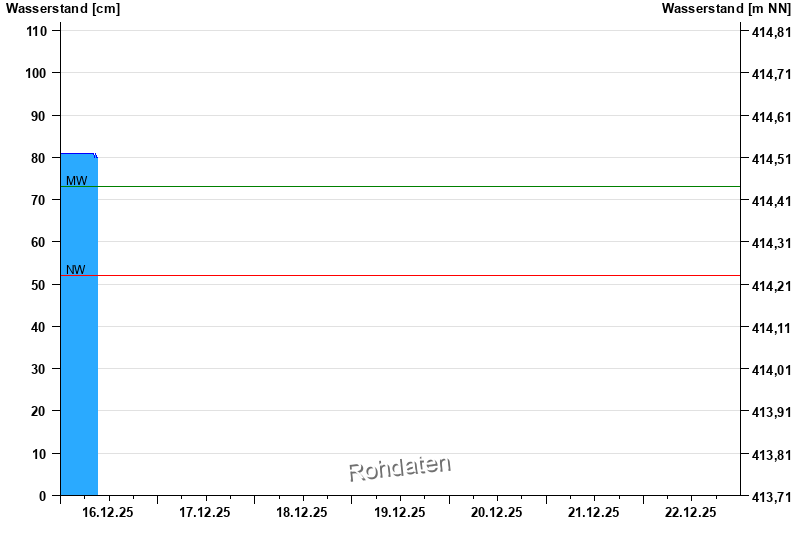Click the NW label on red line
This screenshot has width=800, height=550.
pos(76,269)
